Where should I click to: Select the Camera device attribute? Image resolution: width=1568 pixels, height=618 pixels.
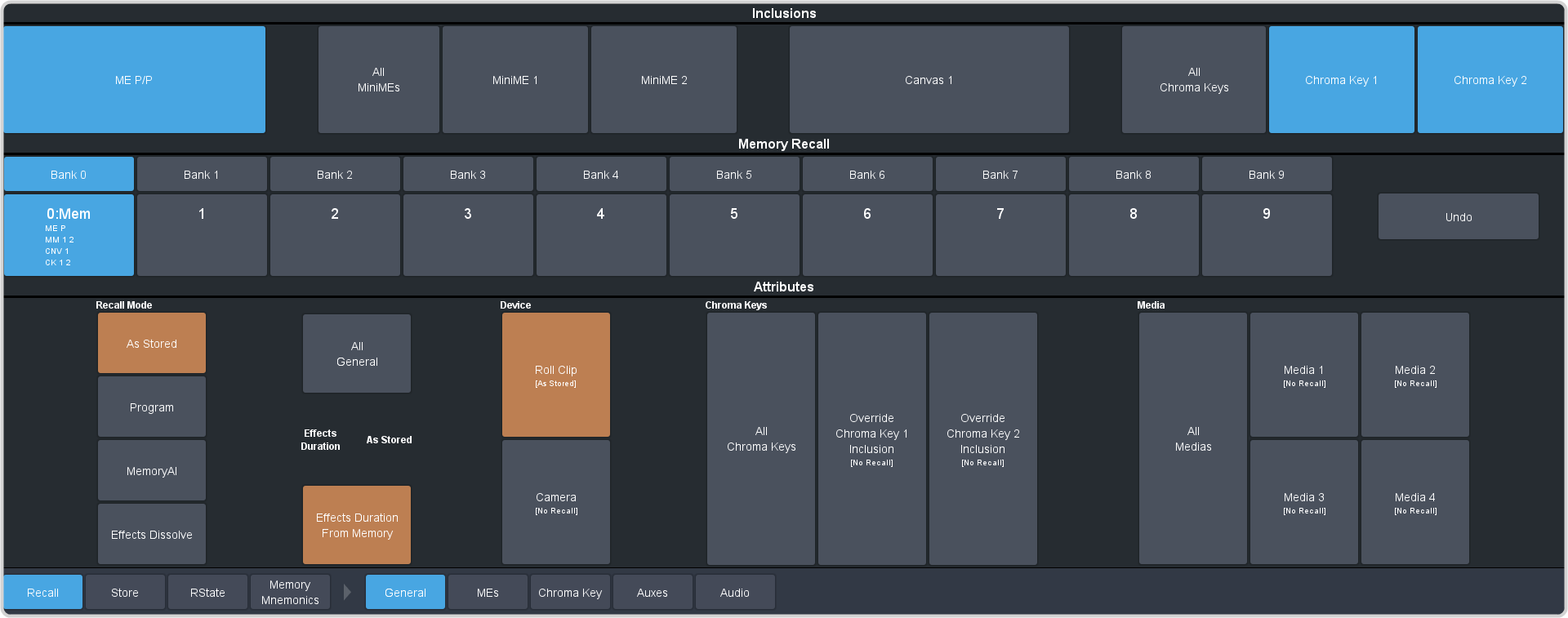pyautogui.click(x=556, y=502)
